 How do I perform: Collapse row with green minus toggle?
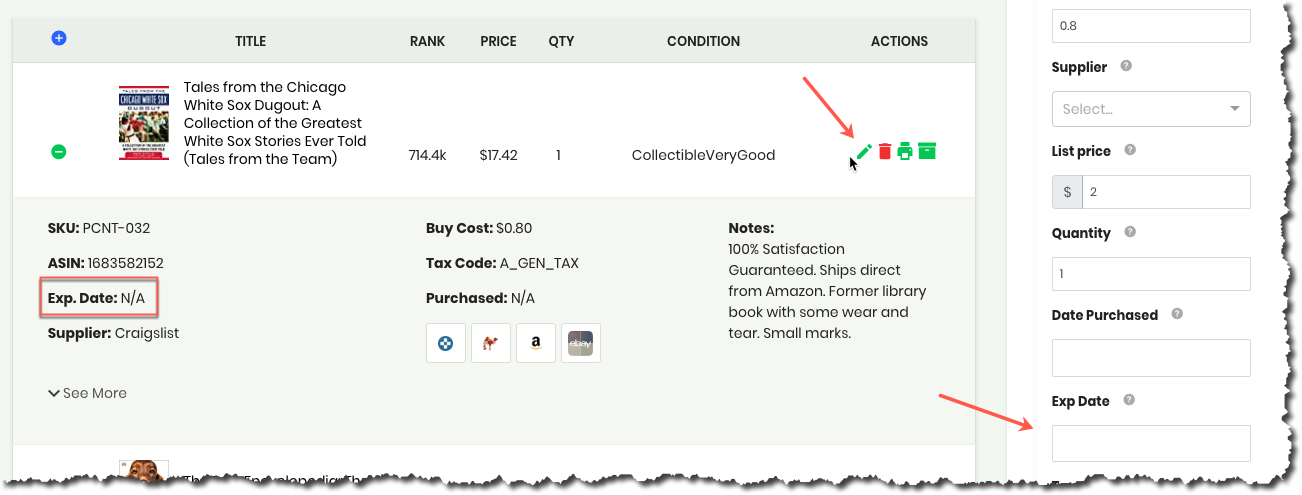point(59,152)
